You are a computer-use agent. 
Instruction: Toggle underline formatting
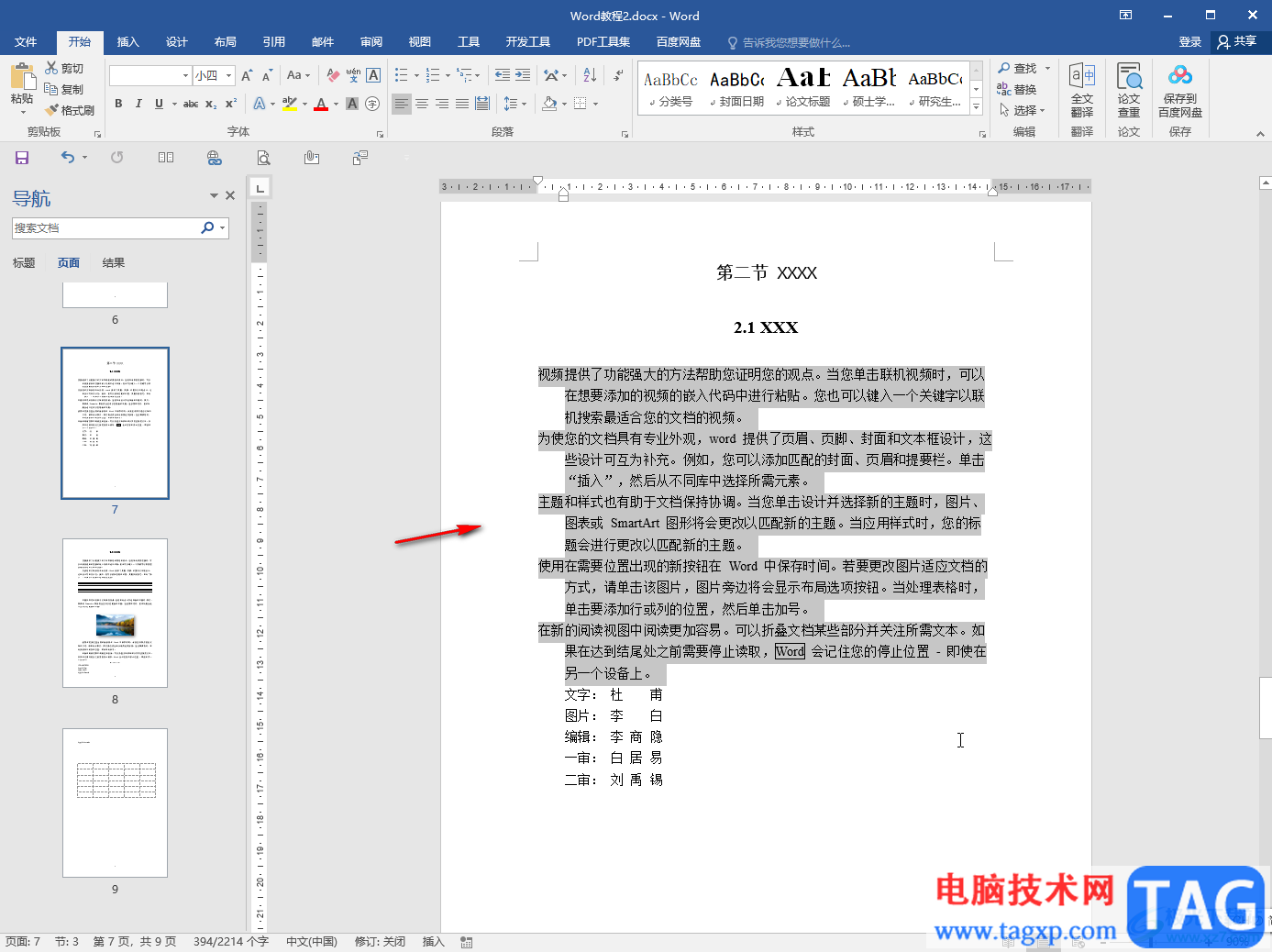(x=159, y=104)
